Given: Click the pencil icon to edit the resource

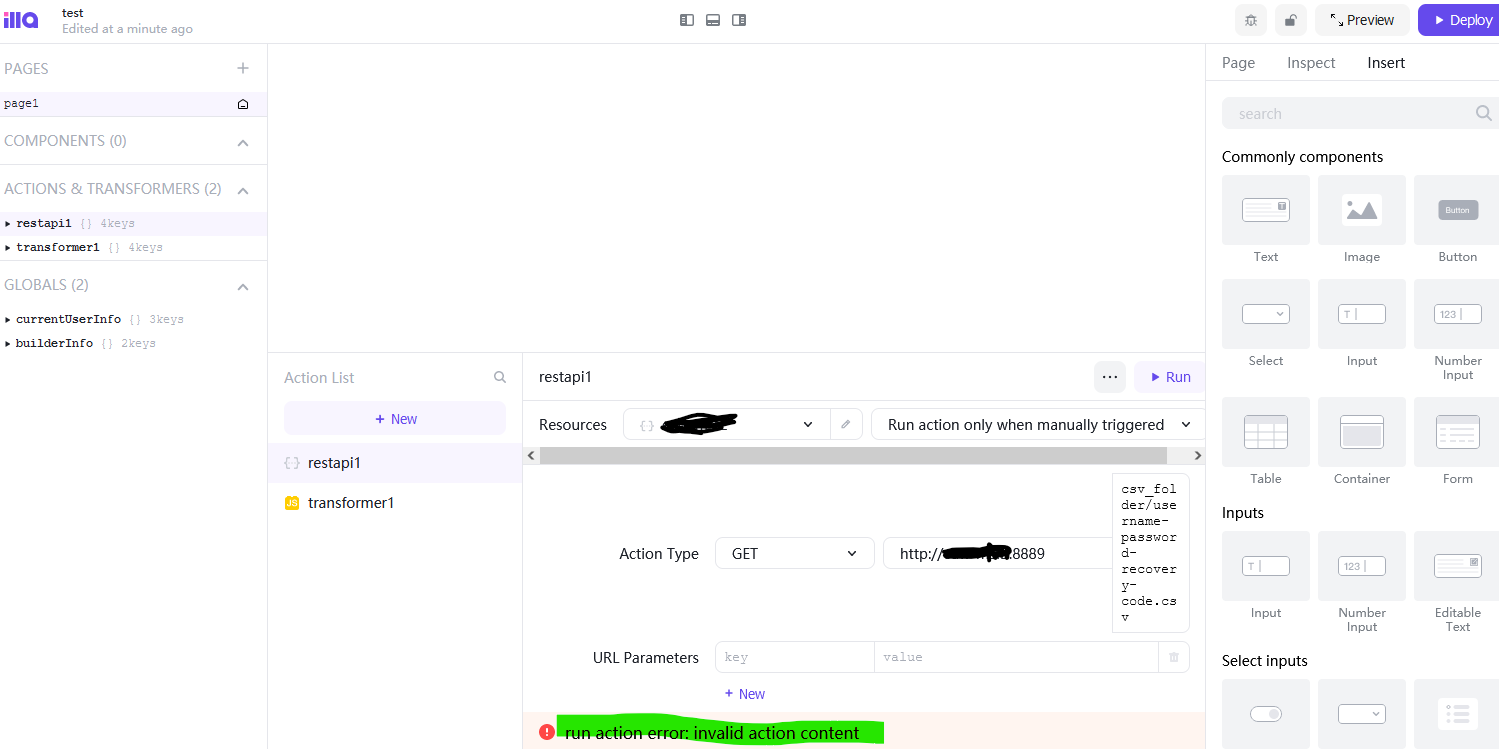Looking at the screenshot, I should [845, 423].
